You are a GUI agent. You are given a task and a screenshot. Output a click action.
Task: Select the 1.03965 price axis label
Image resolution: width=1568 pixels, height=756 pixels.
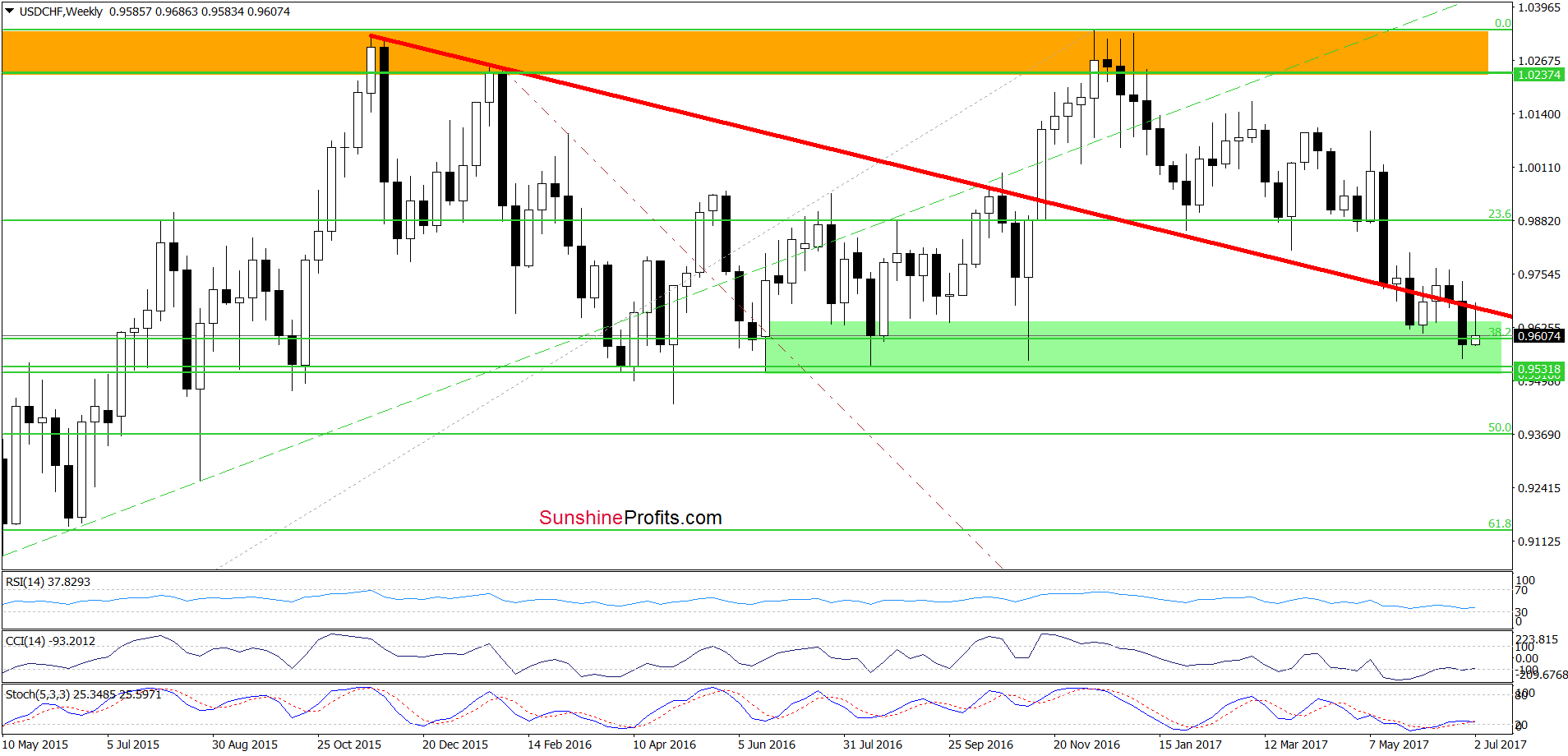click(x=1538, y=7)
